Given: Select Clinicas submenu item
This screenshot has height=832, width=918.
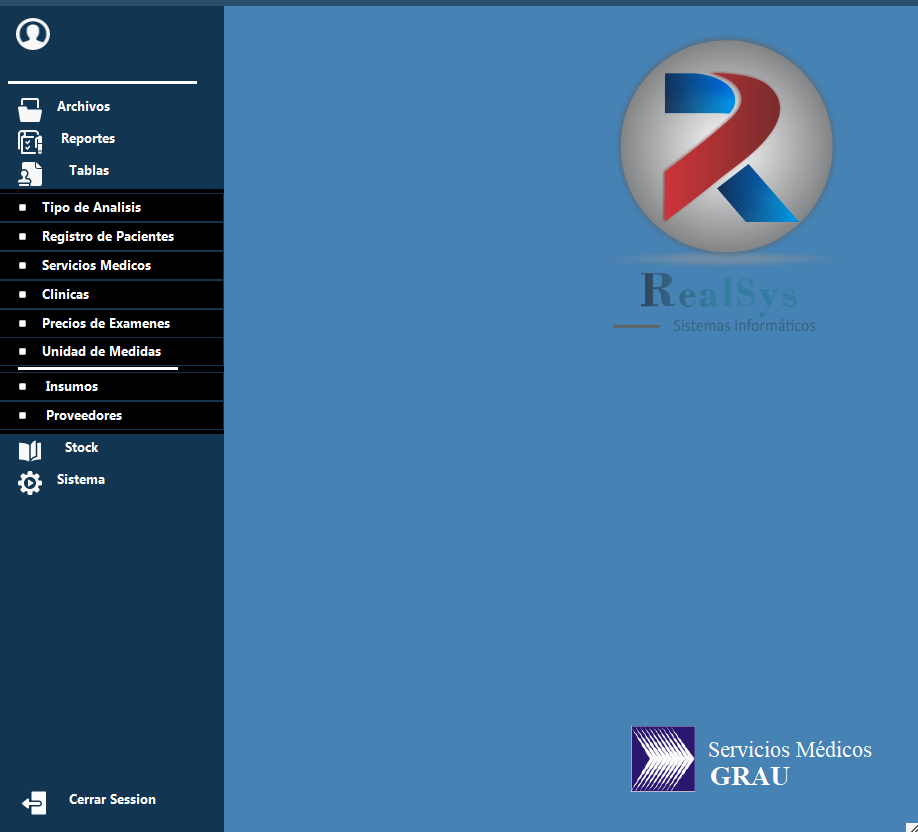Looking at the screenshot, I should pyautogui.click(x=111, y=295).
